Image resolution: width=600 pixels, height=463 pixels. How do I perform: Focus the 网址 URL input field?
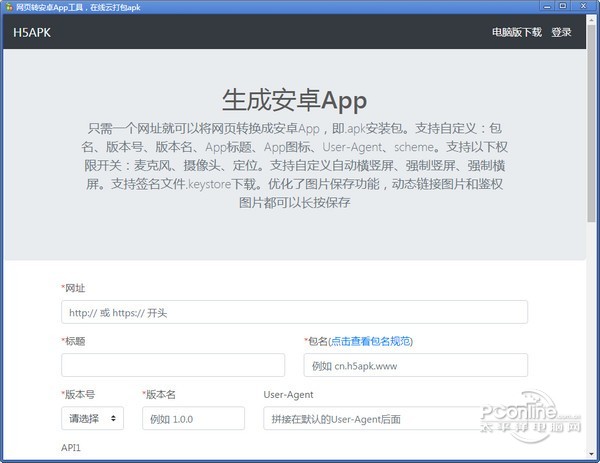pos(294,312)
